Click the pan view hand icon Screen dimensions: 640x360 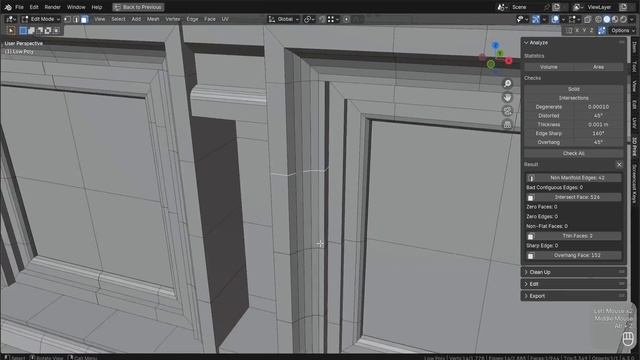coord(507,98)
